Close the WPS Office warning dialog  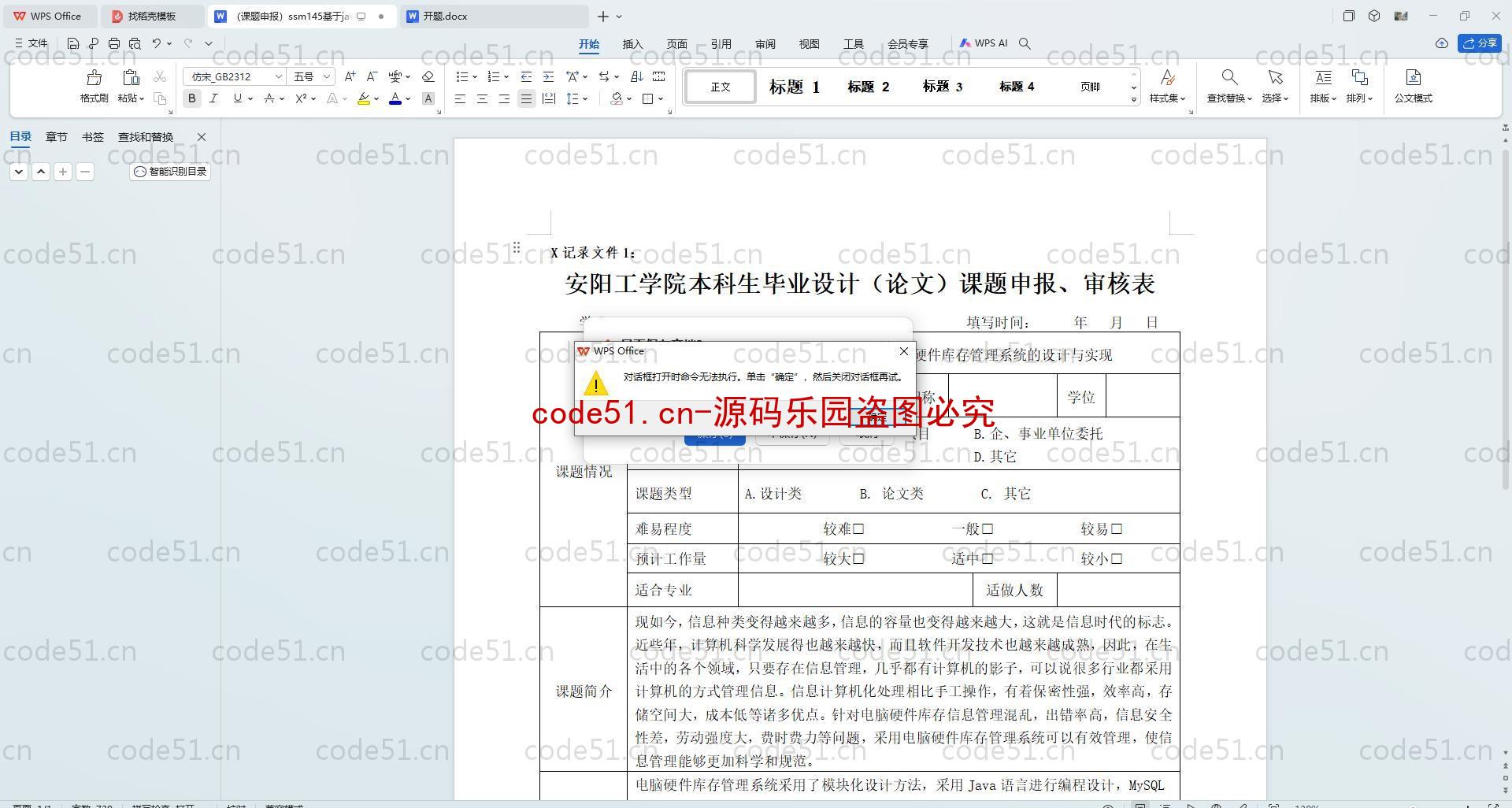click(903, 351)
